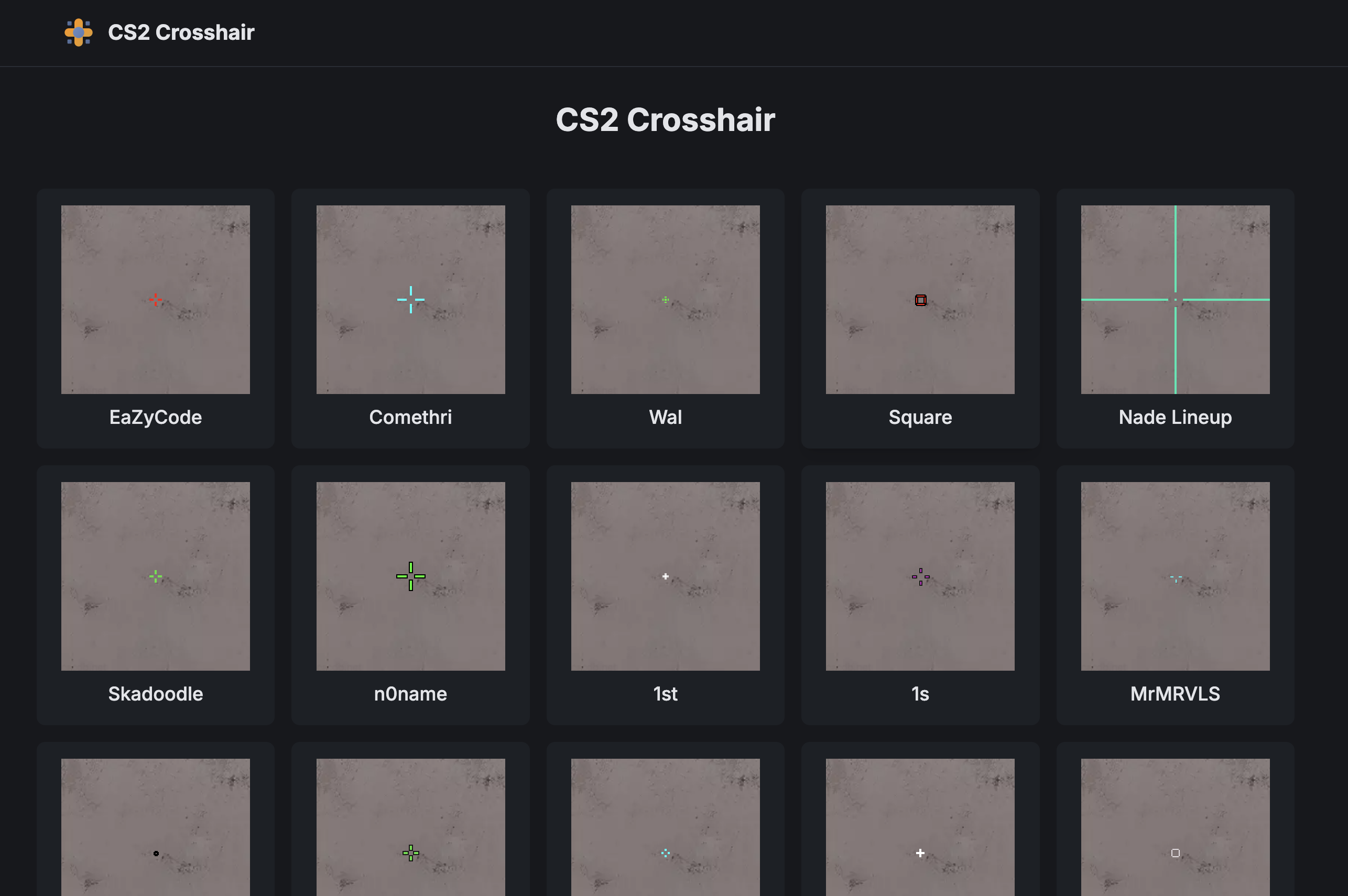Select the 1s crosshair thumbnail
This screenshot has width=1348, height=896.
(x=920, y=576)
